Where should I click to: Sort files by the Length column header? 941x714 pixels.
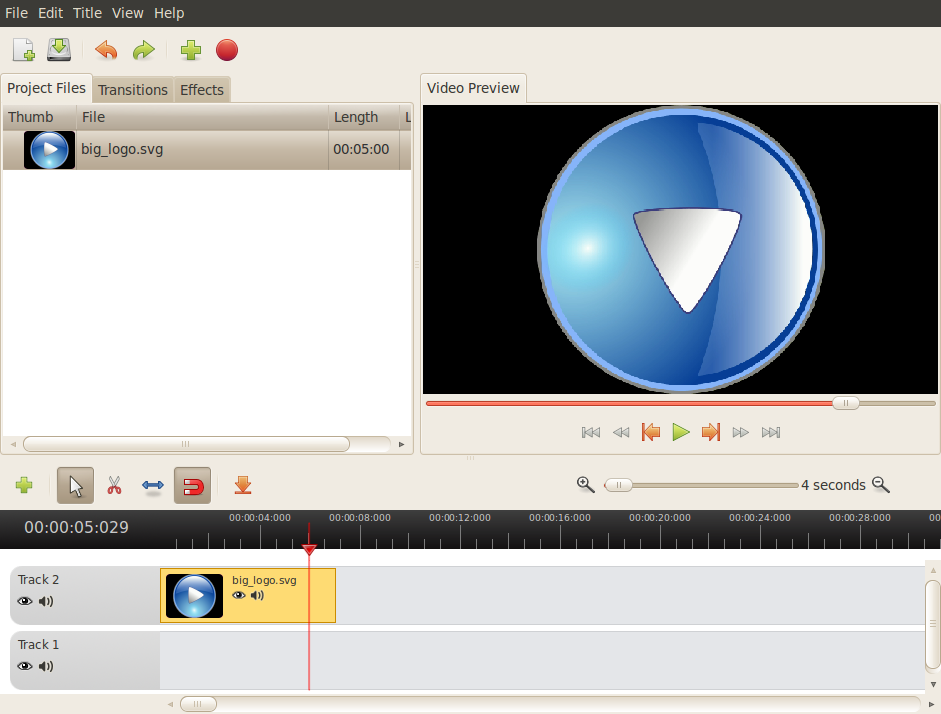coord(356,117)
